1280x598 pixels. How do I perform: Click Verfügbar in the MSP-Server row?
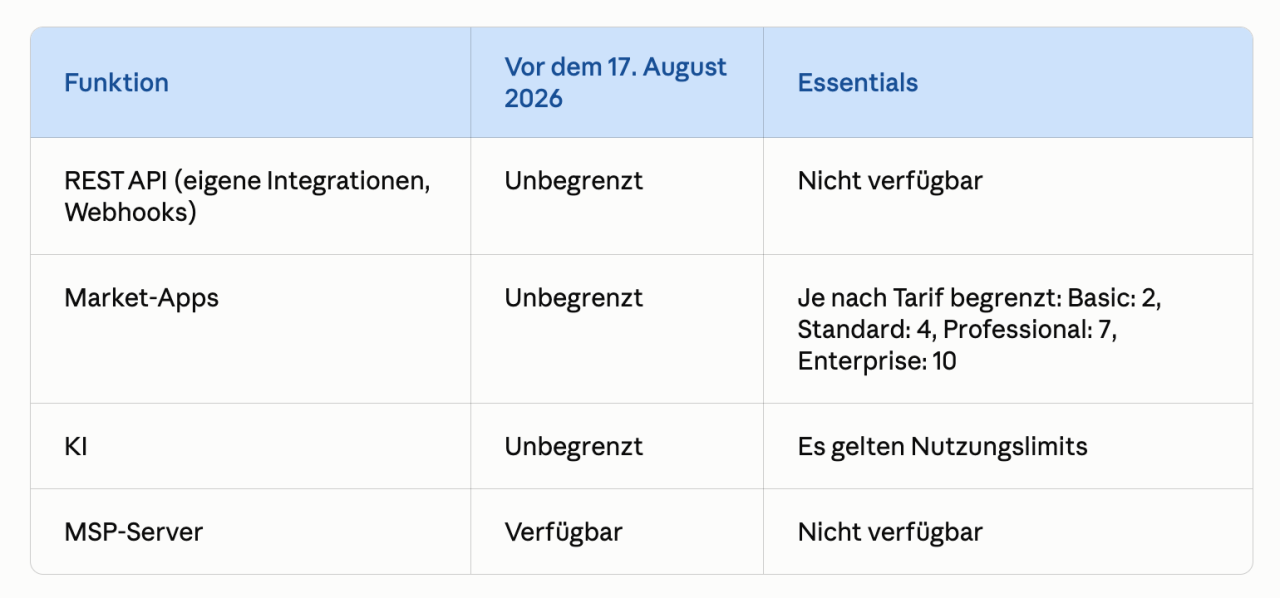(563, 531)
